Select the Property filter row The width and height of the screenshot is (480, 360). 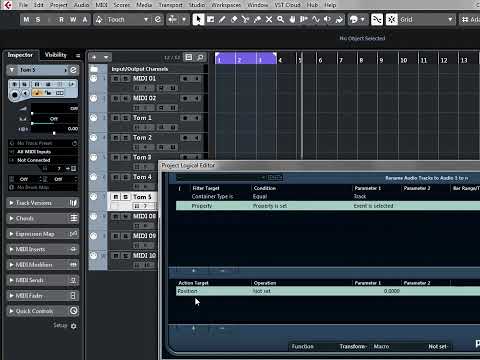(328, 206)
